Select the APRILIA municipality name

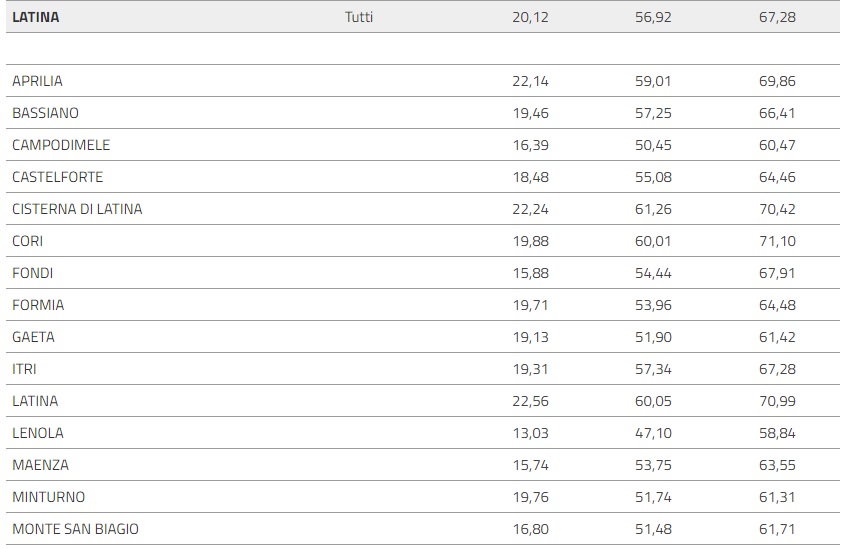tap(37, 81)
